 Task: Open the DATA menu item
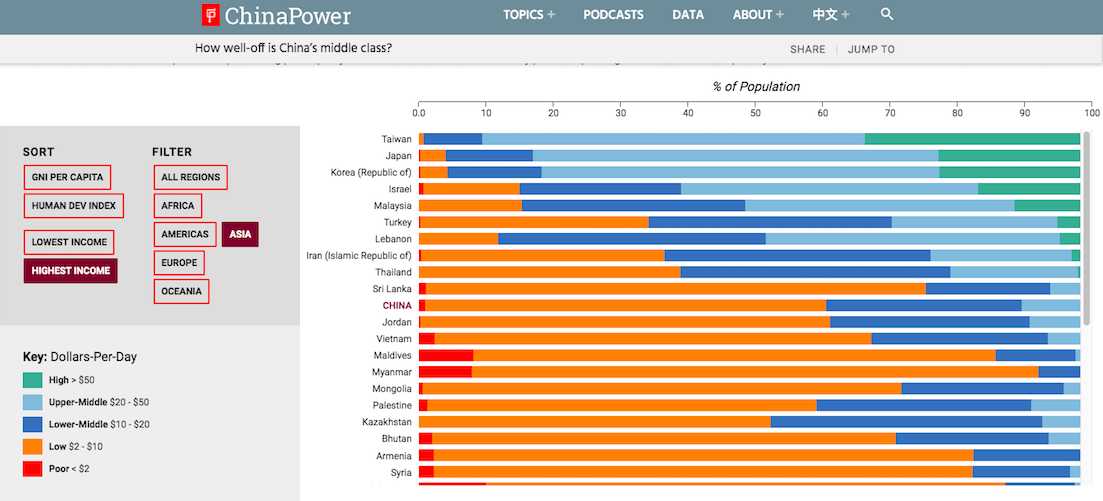(688, 15)
